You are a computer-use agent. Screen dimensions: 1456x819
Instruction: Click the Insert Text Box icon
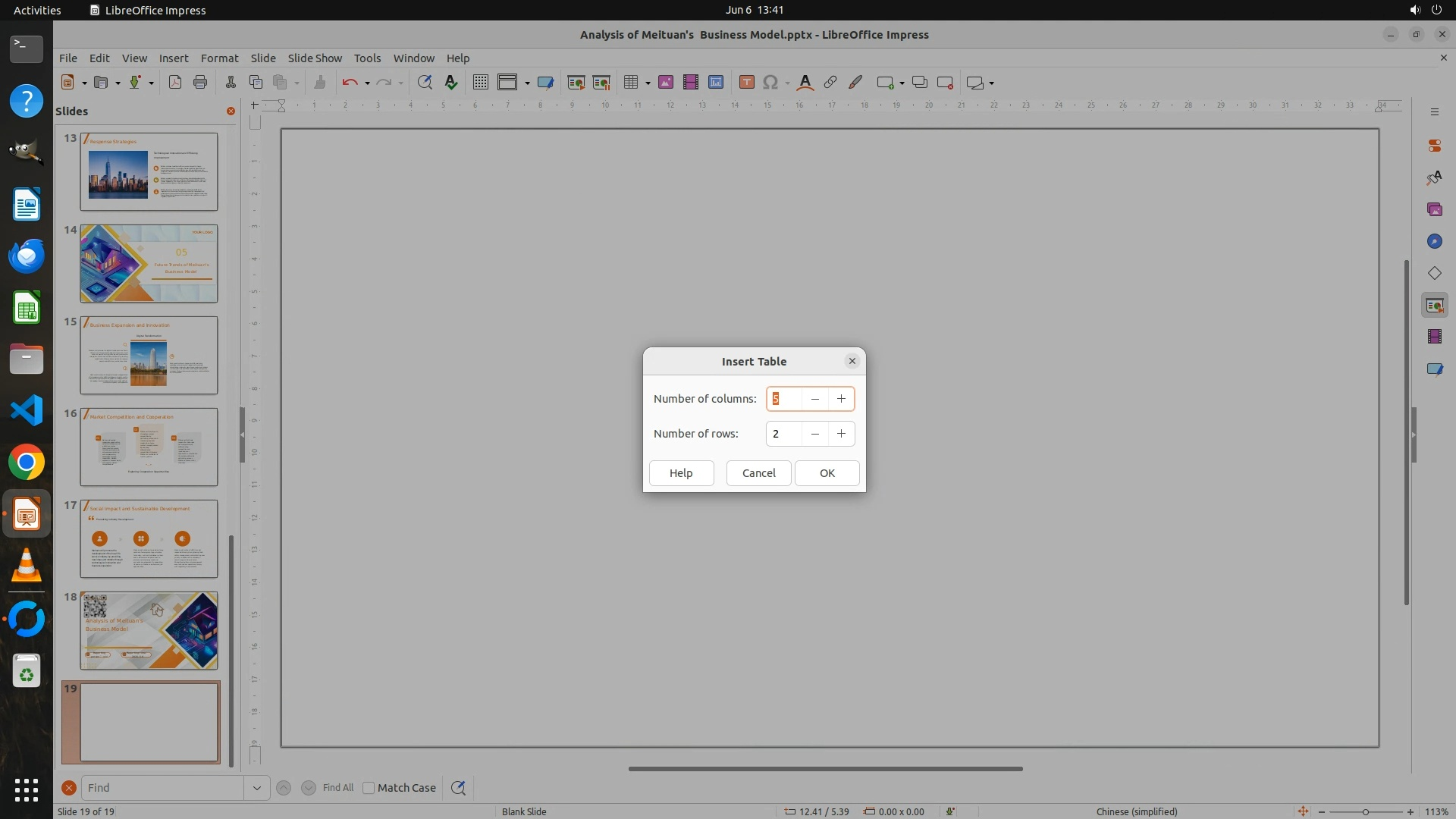(x=746, y=83)
